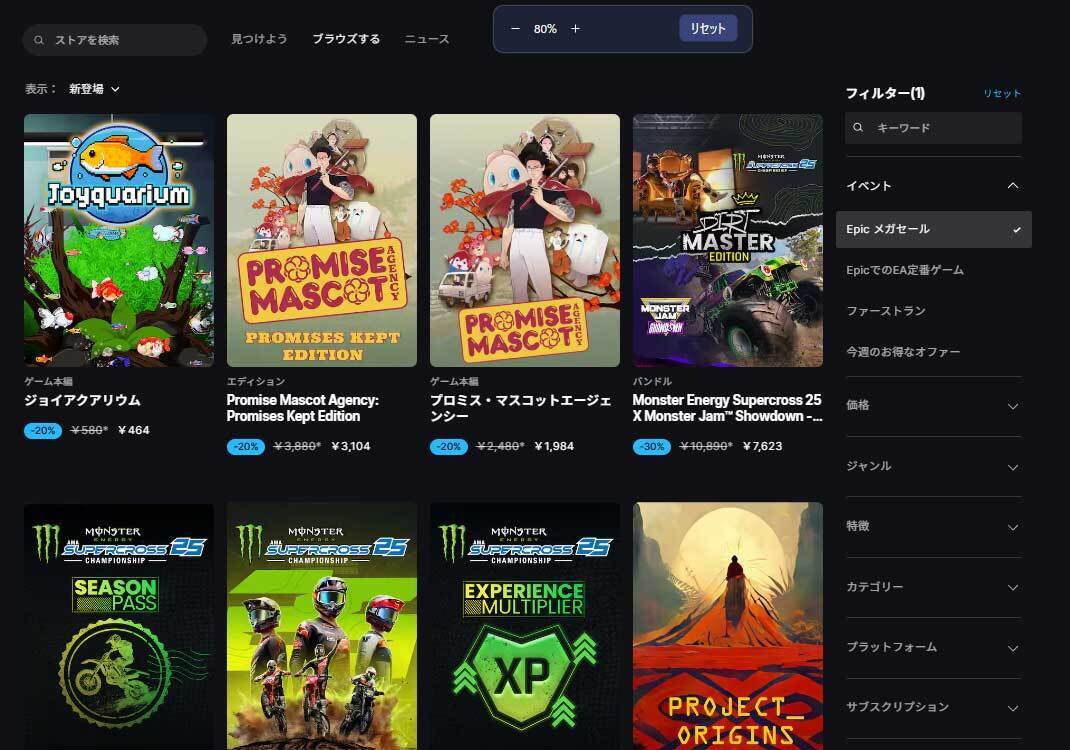This screenshot has width=1070, height=750.
Task: Decrease zoom with the minus button
Action: coord(515,29)
